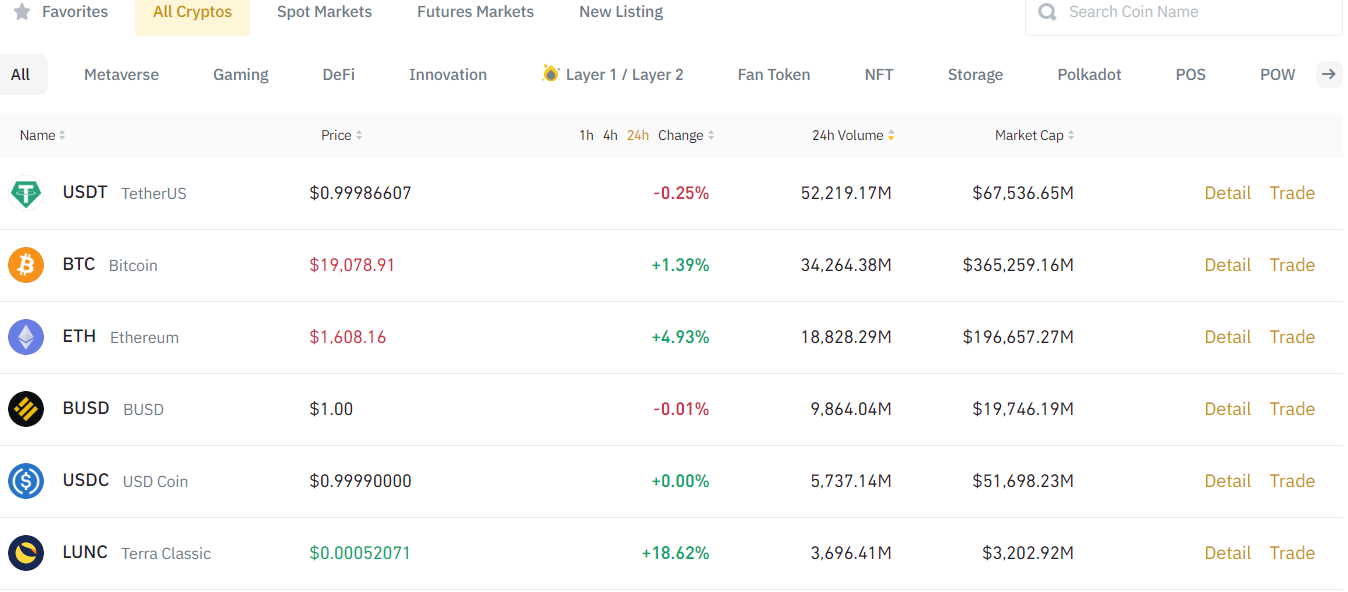Sort coins by 24h Volume

[x=852, y=136]
